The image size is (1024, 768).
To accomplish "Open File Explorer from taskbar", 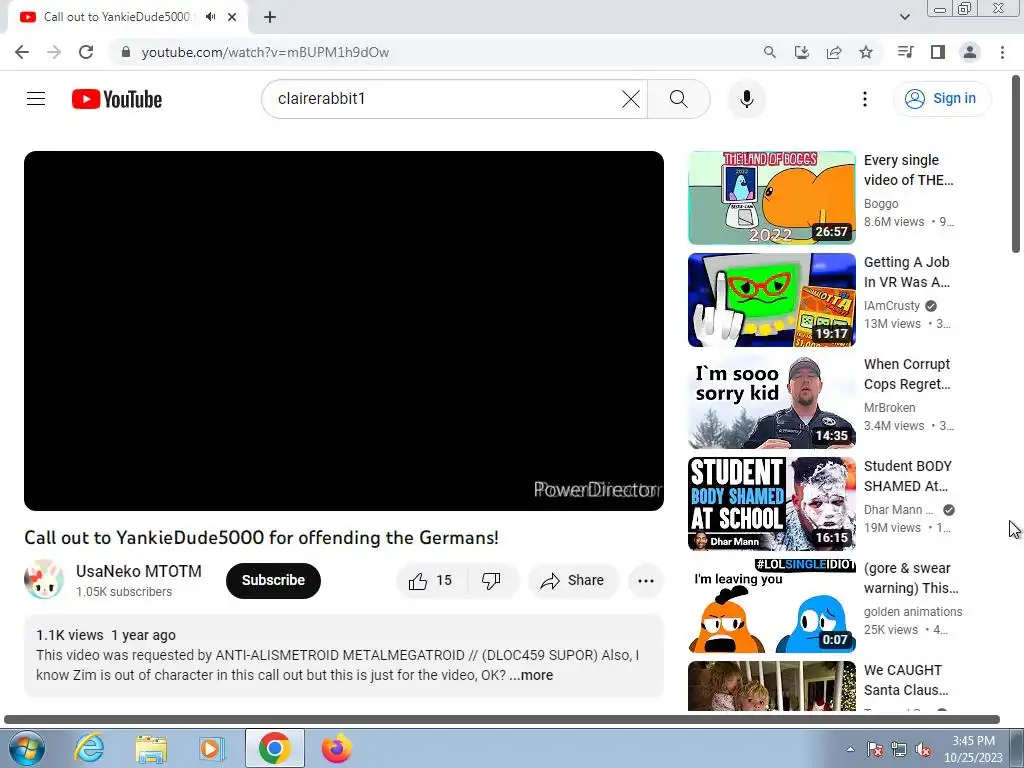I will (x=151, y=748).
